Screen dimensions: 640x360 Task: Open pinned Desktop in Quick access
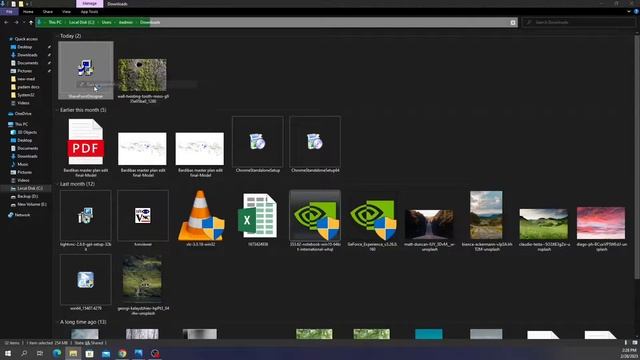24,47
